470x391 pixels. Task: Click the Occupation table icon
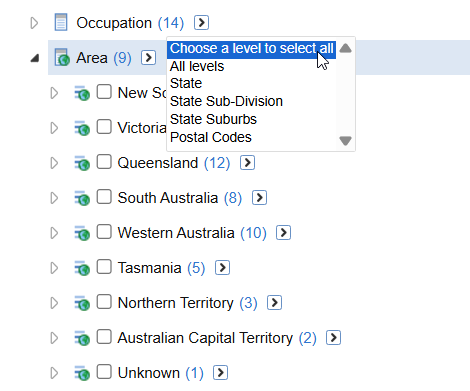click(x=61, y=22)
